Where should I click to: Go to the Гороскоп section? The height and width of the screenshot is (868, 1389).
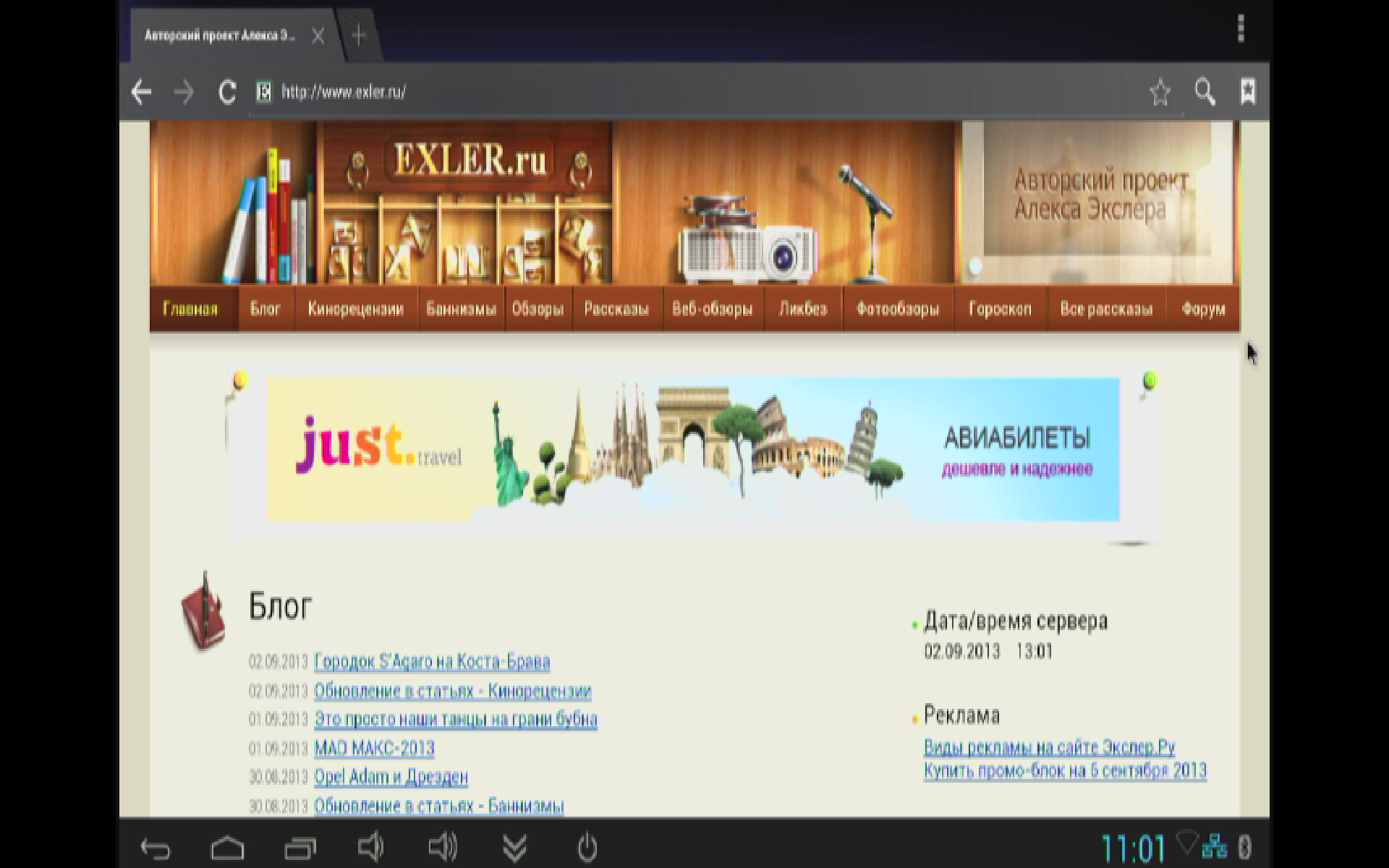pyautogui.click(x=1000, y=310)
